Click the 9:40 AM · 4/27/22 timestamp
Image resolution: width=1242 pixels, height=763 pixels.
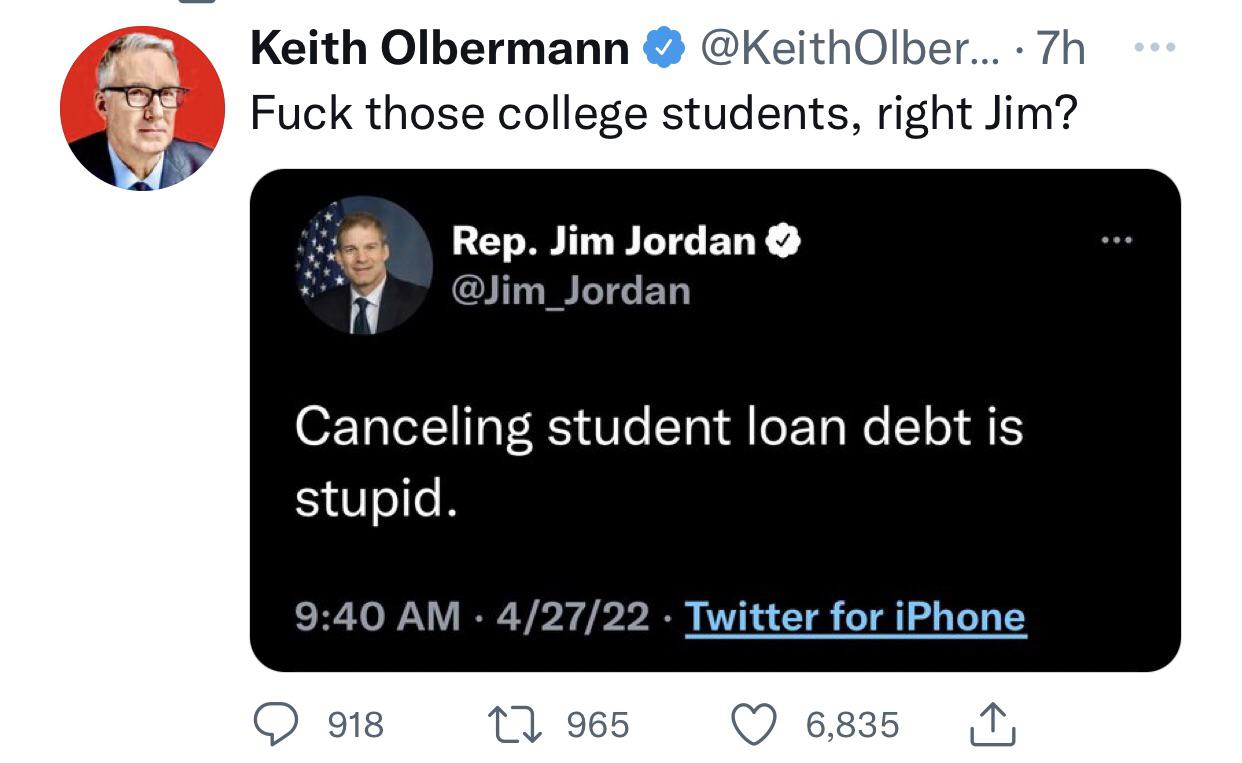pyautogui.click(x=473, y=616)
